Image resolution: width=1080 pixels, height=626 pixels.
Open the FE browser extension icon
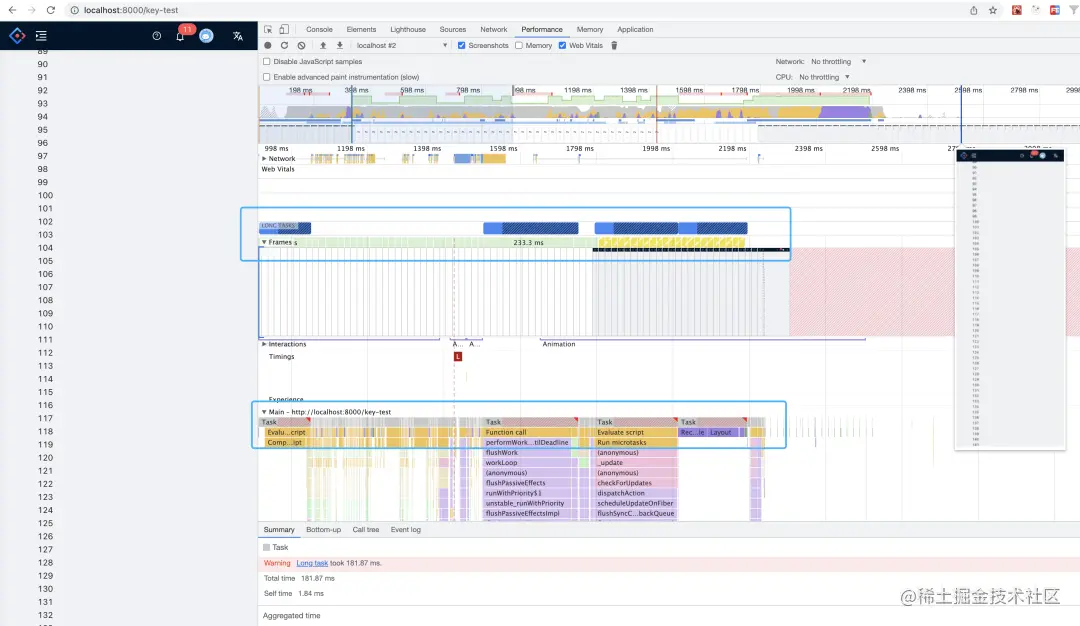tap(1055, 10)
